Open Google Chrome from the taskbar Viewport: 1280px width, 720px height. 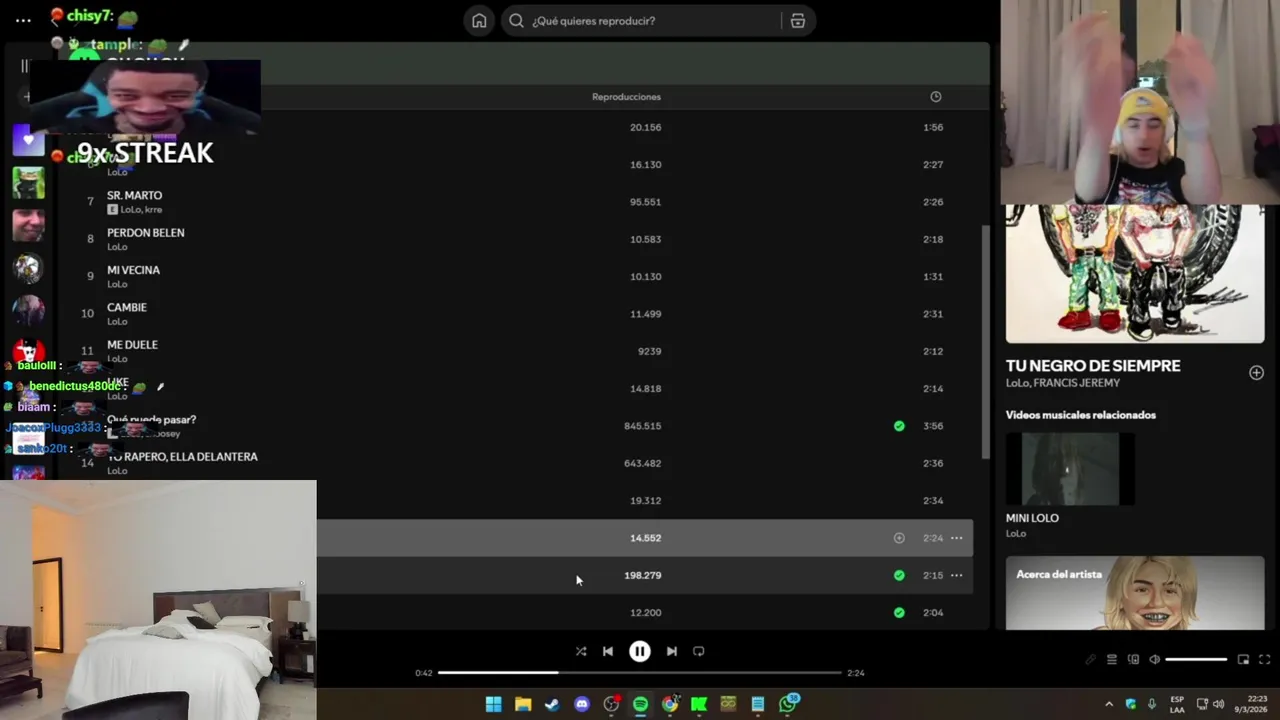[670, 704]
